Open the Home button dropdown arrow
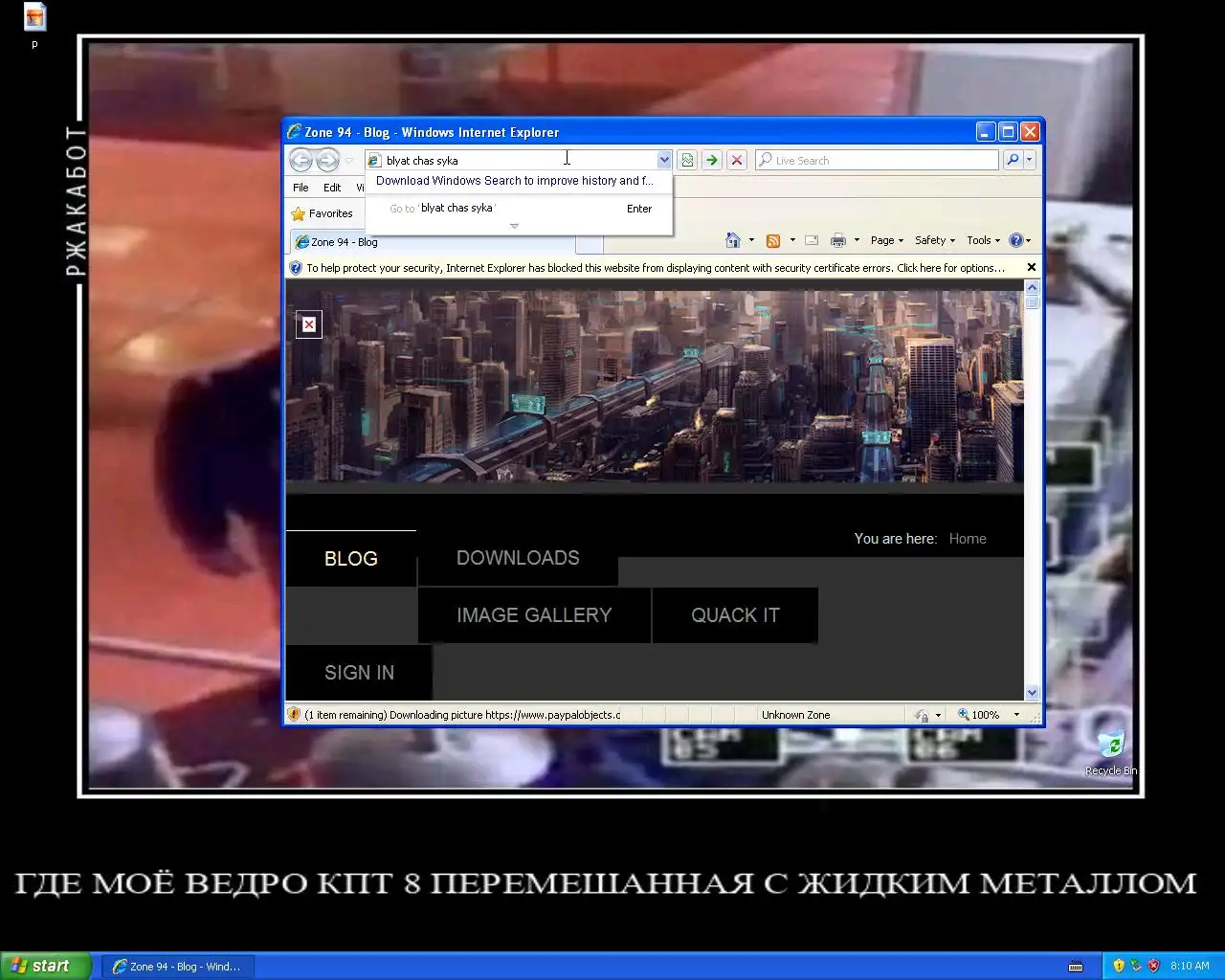The width and height of the screenshot is (1225, 980). tap(751, 240)
